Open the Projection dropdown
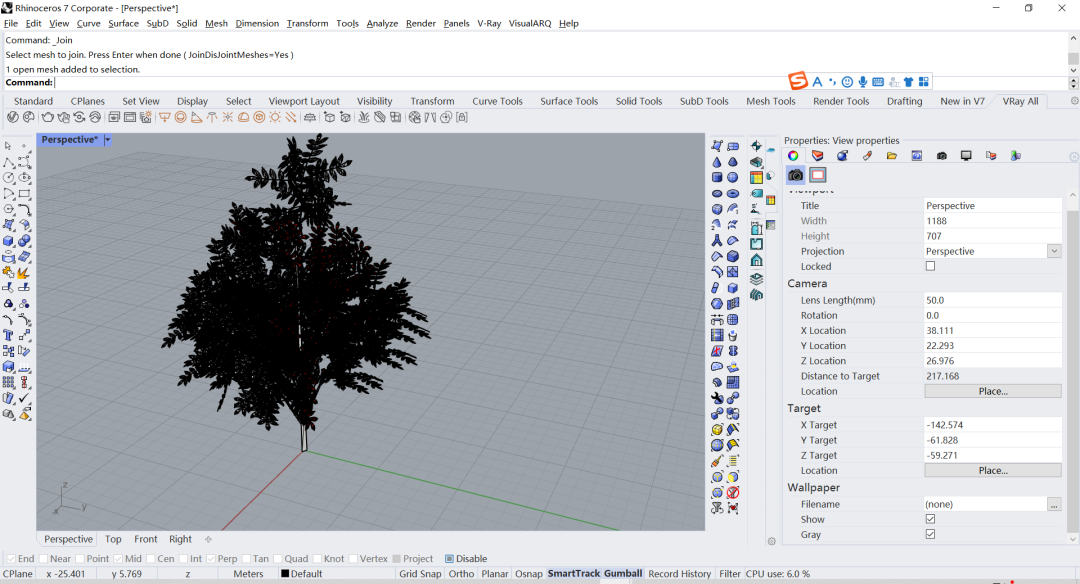 click(1054, 251)
